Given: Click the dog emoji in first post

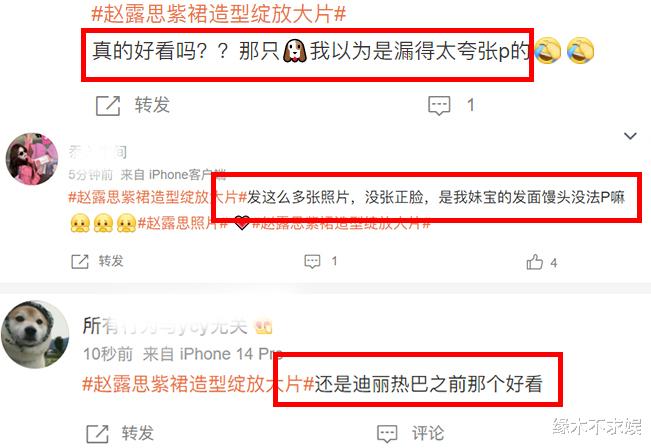Looking at the screenshot, I should click(294, 51).
